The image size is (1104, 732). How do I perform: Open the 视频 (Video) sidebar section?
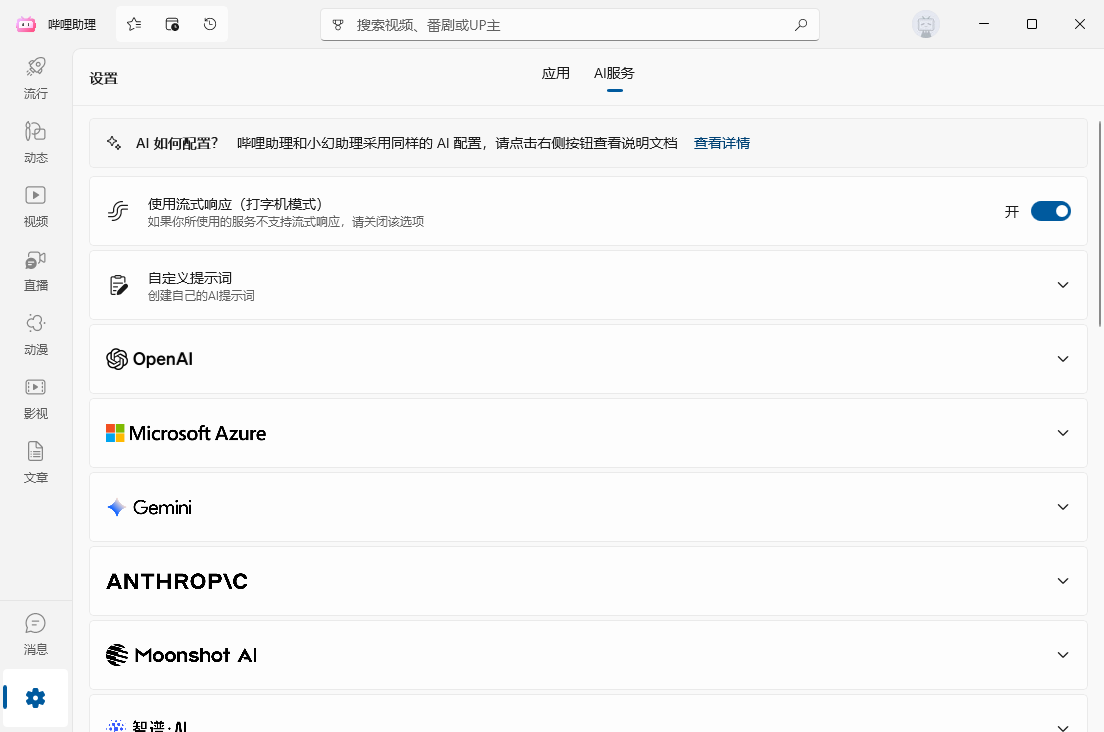point(35,206)
